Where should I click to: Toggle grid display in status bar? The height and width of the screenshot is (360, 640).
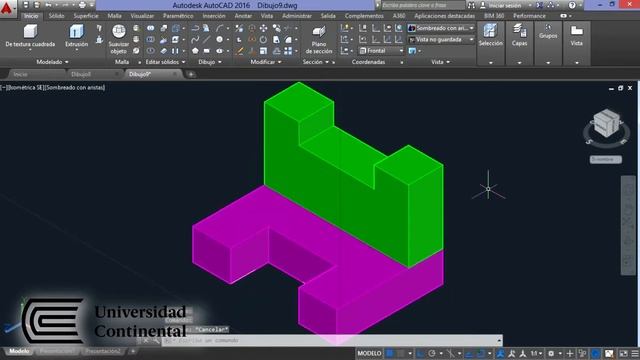tap(389, 353)
